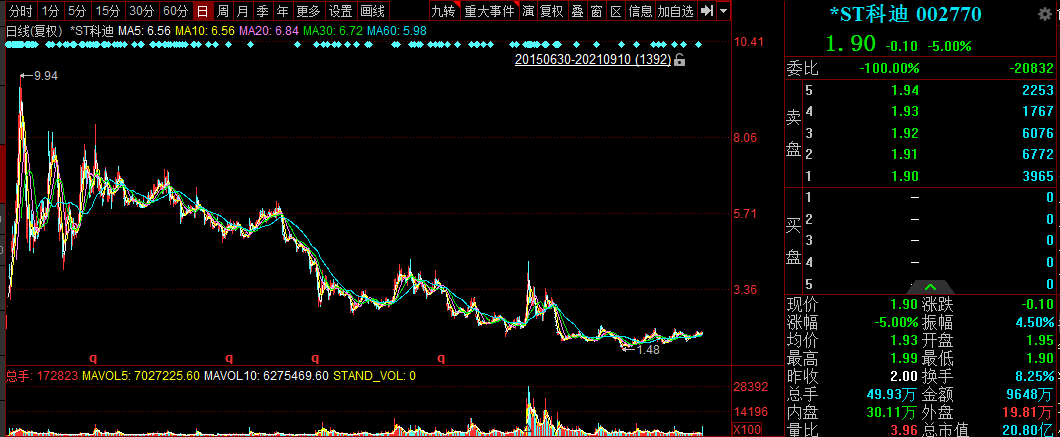Viewport: 1060px width, 437px height.
Task: Click the *ST科迪 002770 stock title
Action: pos(906,14)
